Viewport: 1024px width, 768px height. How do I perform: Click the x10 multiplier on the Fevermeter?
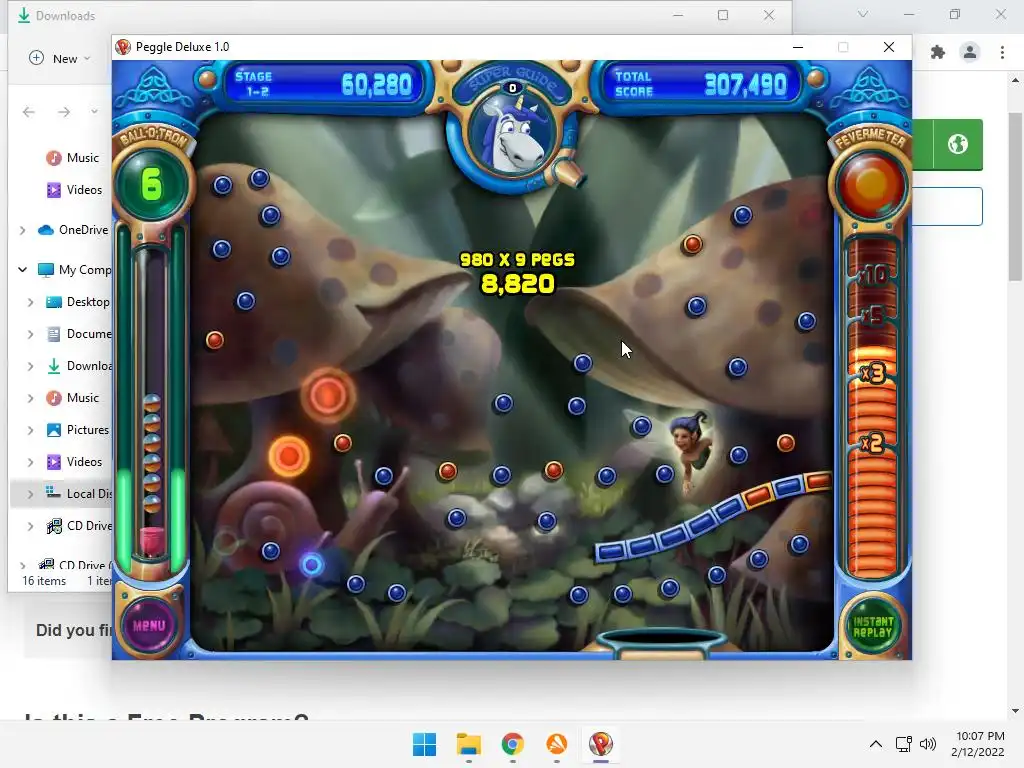pyautogui.click(x=872, y=275)
